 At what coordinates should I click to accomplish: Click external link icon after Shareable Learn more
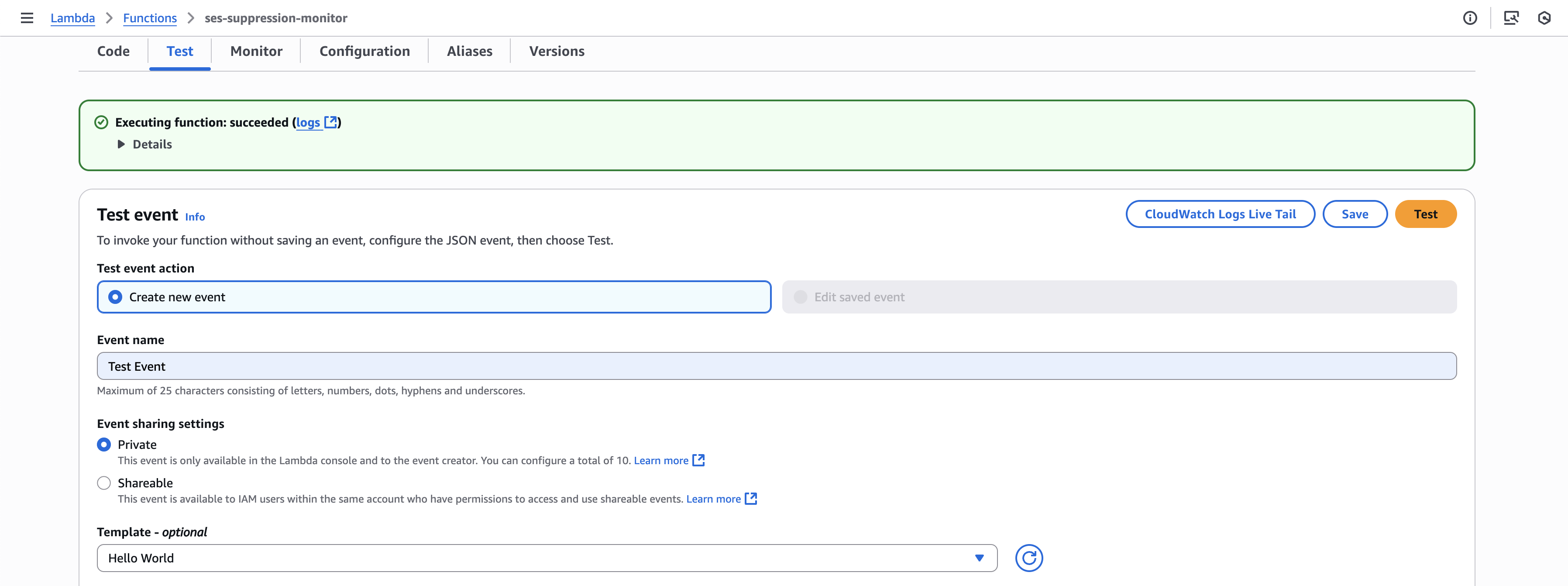[x=751, y=499]
